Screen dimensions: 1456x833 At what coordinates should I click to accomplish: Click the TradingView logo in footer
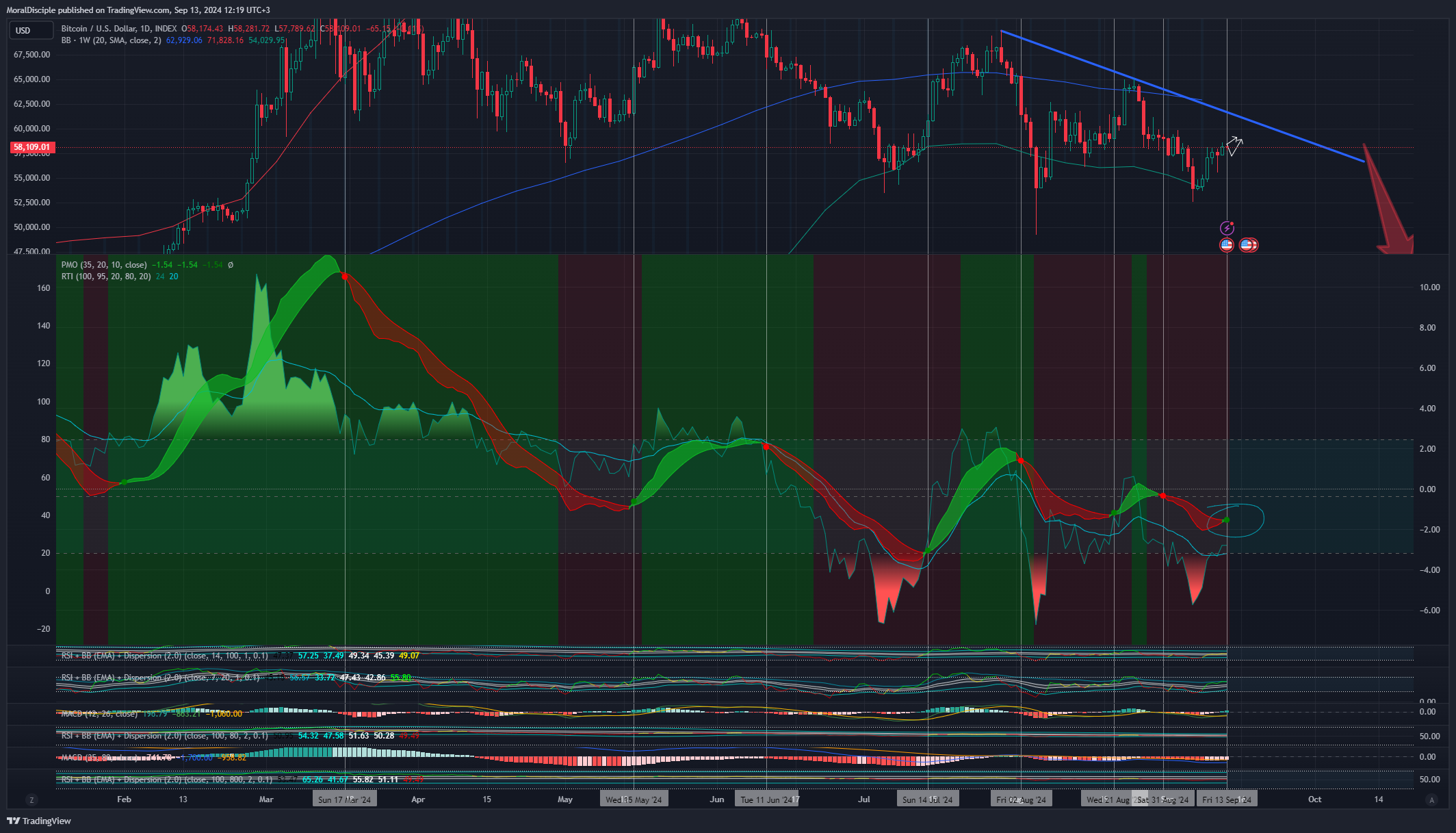[39, 821]
